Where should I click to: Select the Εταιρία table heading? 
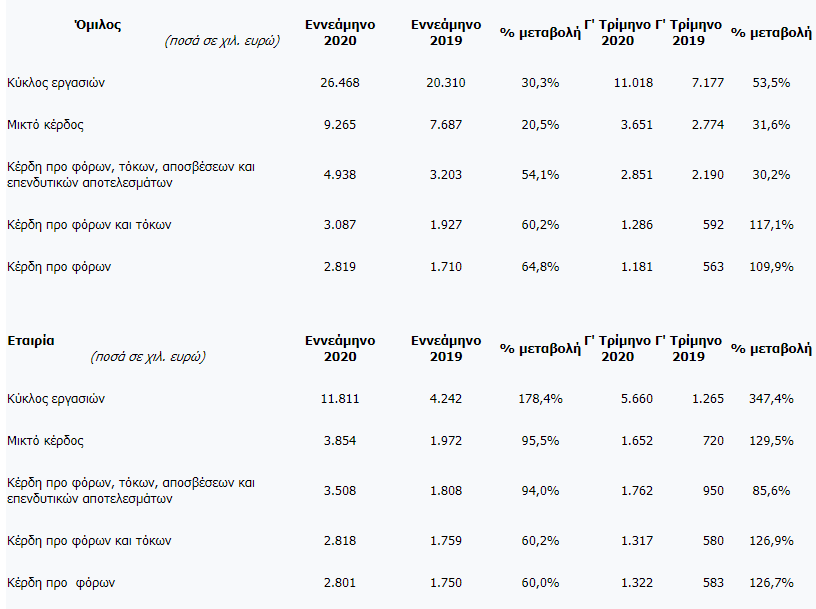[31, 340]
